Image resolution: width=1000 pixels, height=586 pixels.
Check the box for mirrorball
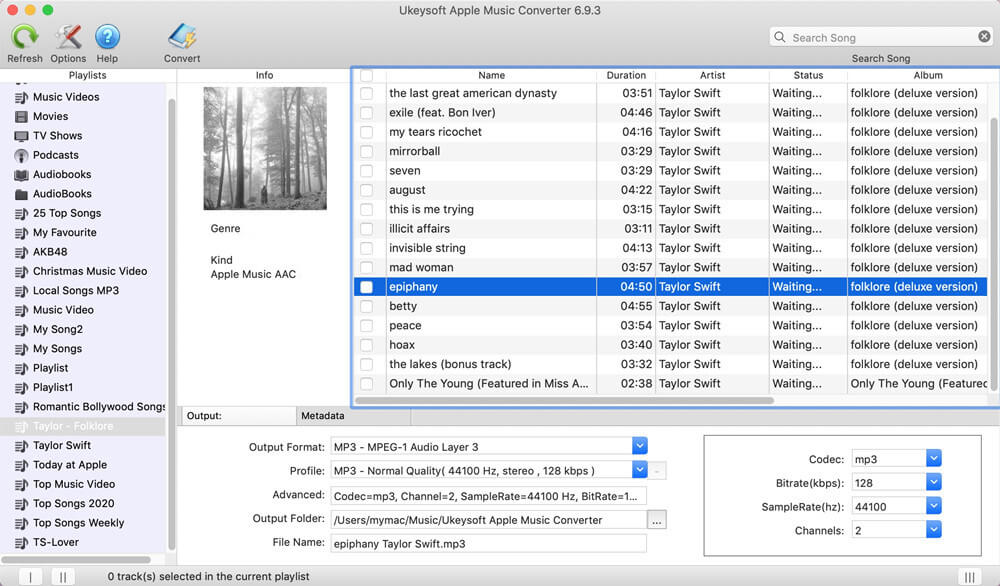click(366, 152)
